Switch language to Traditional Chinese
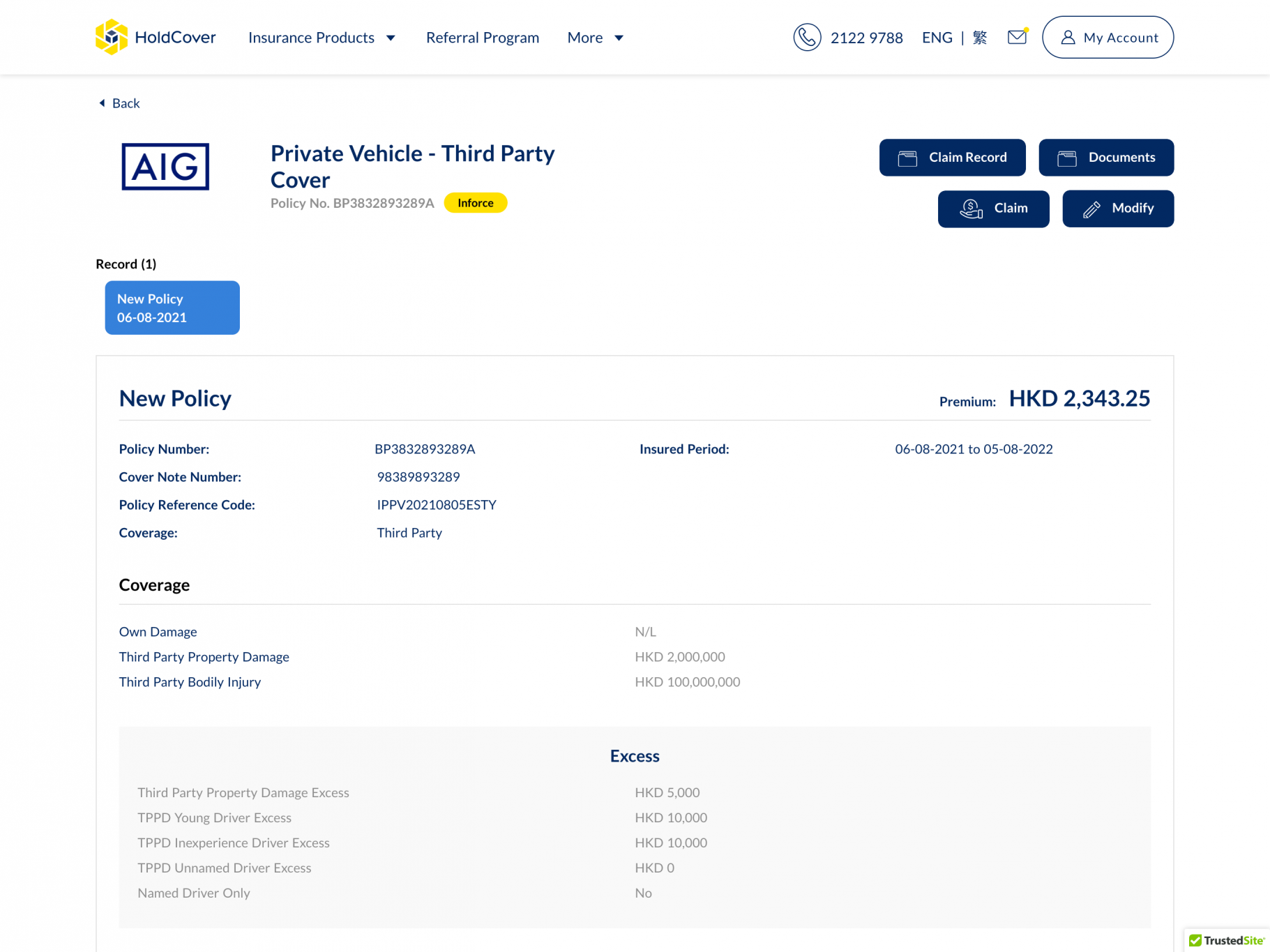The width and height of the screenshot is (1270, 952). [x=980, y=38]
